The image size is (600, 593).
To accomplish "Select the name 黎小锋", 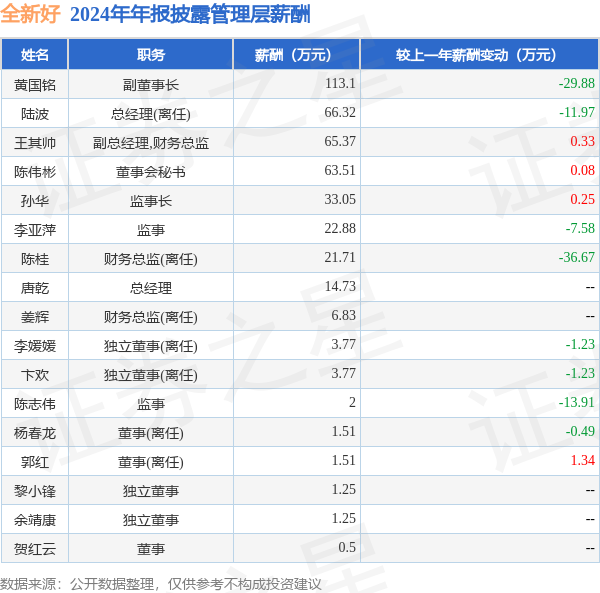I will coord(35,491).
